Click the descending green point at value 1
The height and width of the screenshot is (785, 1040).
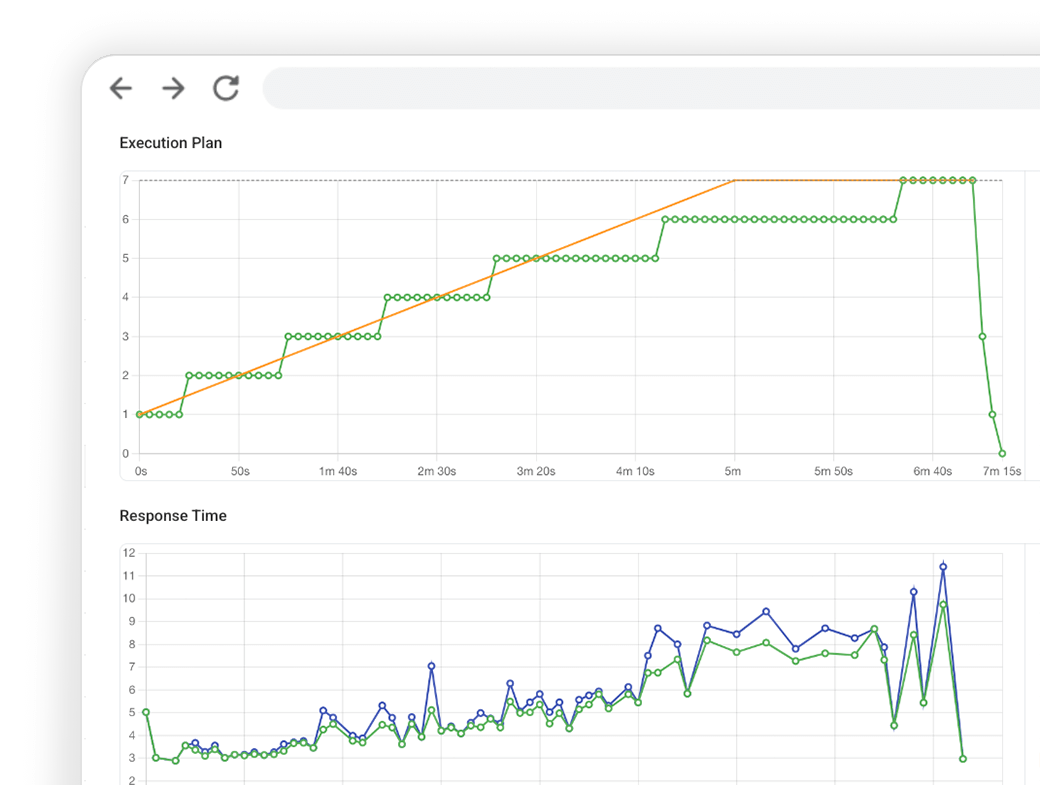click(x=992, y=414)
